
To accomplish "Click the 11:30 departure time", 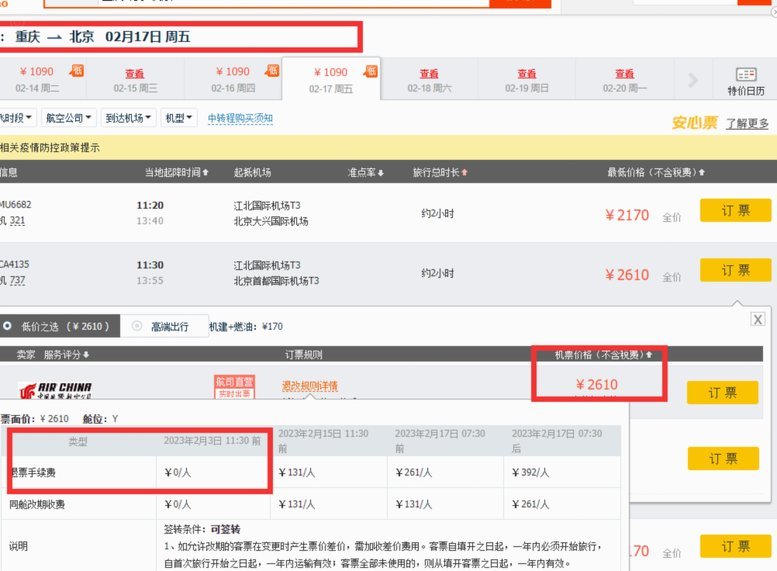I will [x=150, y=265].
